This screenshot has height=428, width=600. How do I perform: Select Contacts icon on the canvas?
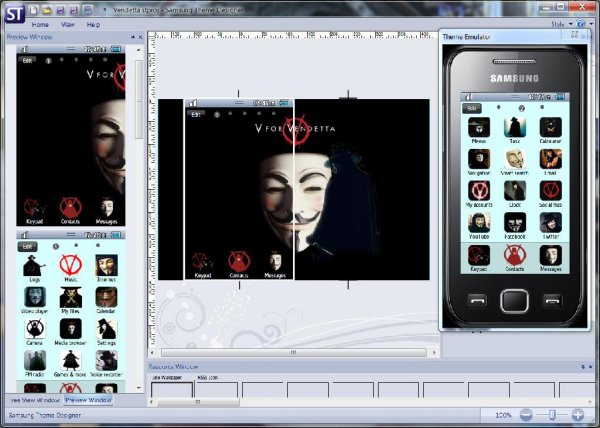click(x=239, y=265)
